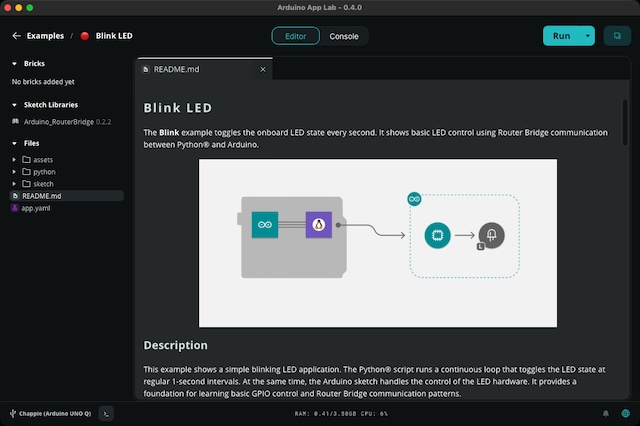Open the Run button dropdown arrow
The image size is (640, 426).
tap(589, 36)
